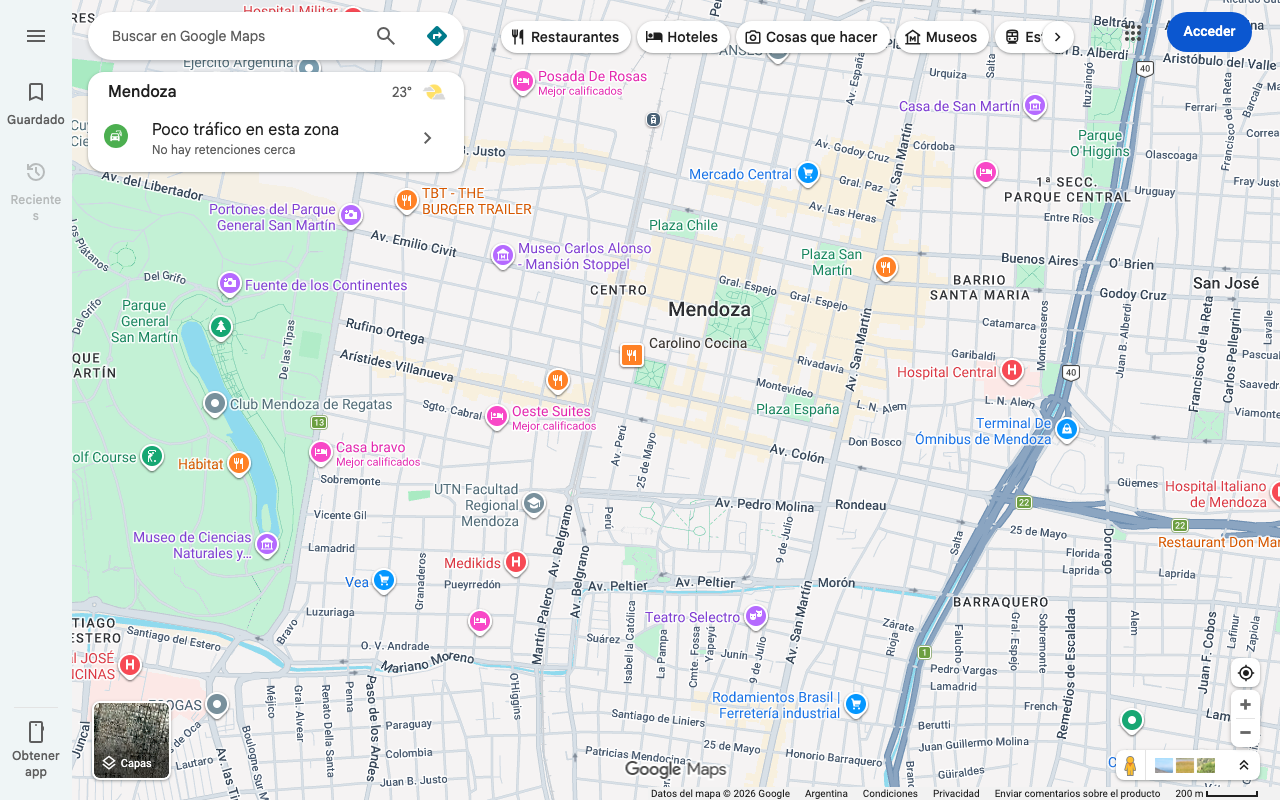Open traffic details via the card chevron

coord(427,138)
